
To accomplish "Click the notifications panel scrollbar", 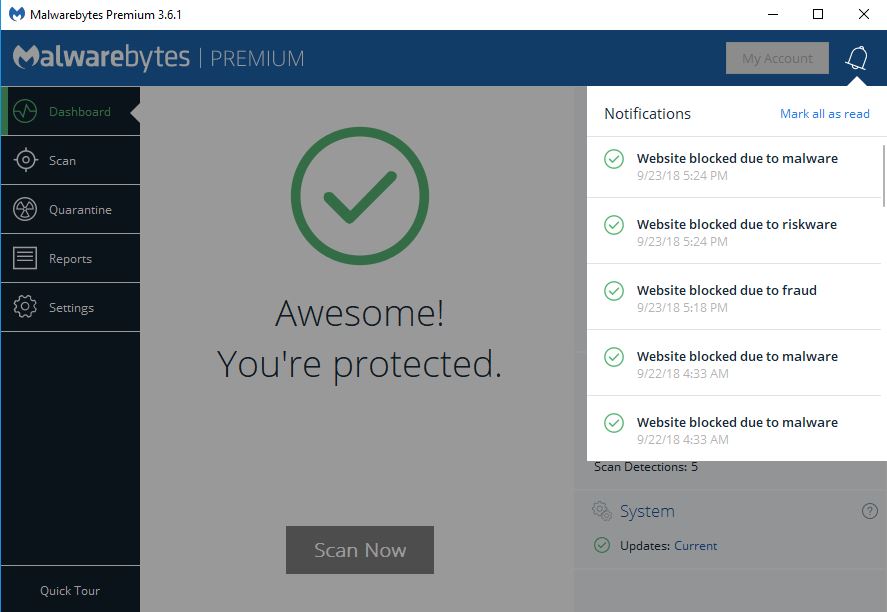I will [884, 176].
